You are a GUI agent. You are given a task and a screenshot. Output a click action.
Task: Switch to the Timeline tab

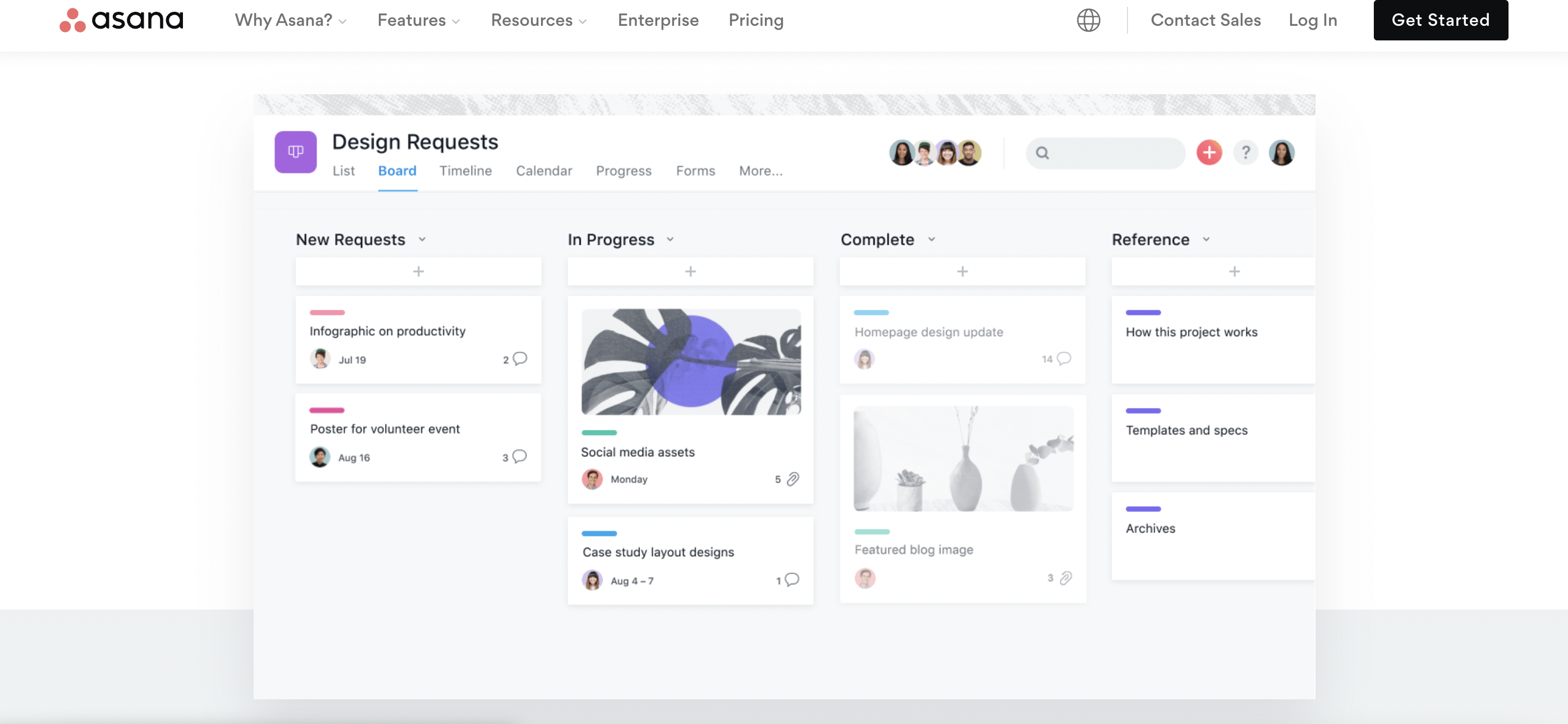click(465, 171)
